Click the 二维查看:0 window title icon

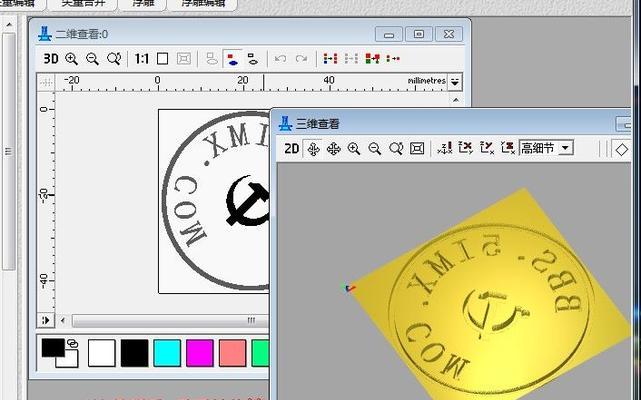coord(45,34)
